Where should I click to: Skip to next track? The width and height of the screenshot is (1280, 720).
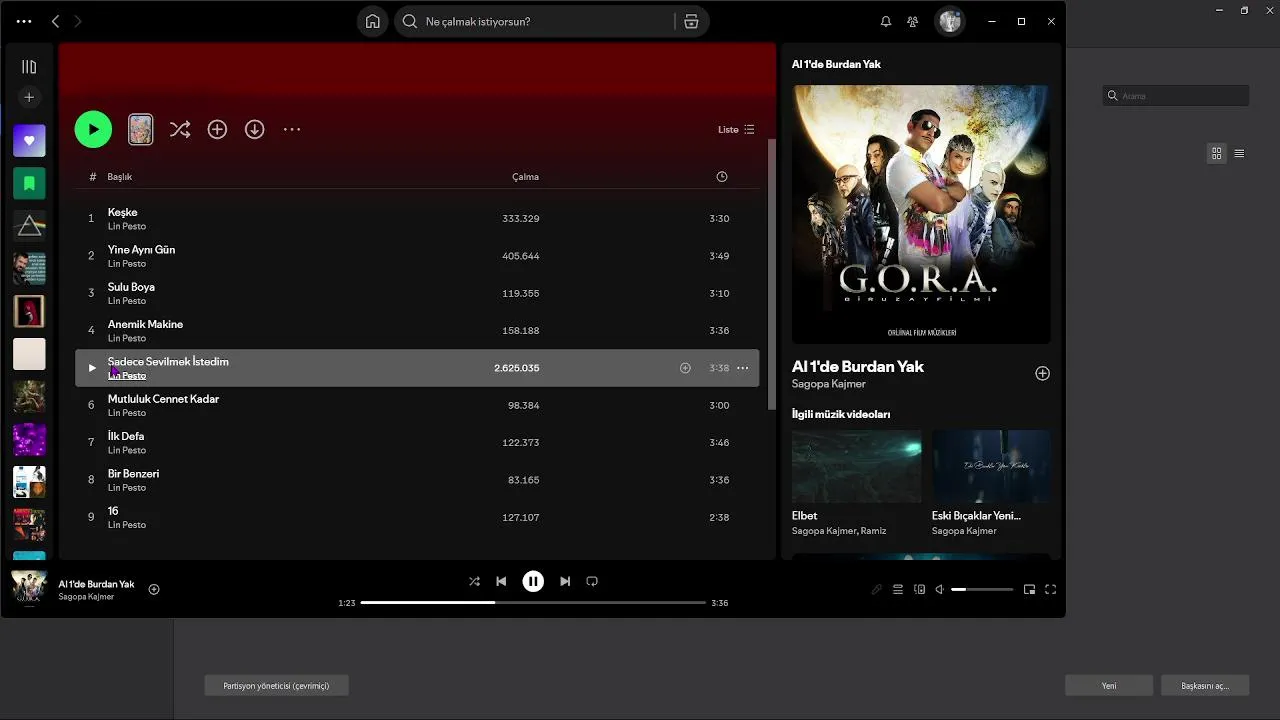[565, 581]
